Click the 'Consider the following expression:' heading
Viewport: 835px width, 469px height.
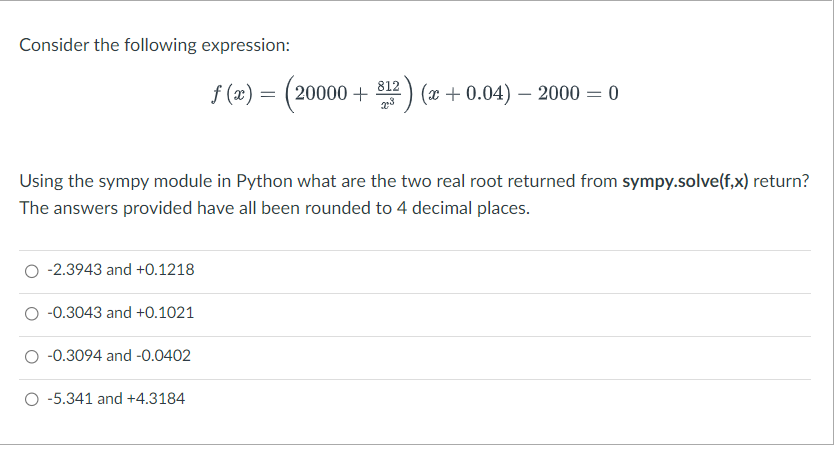click(x=155, y=45)
